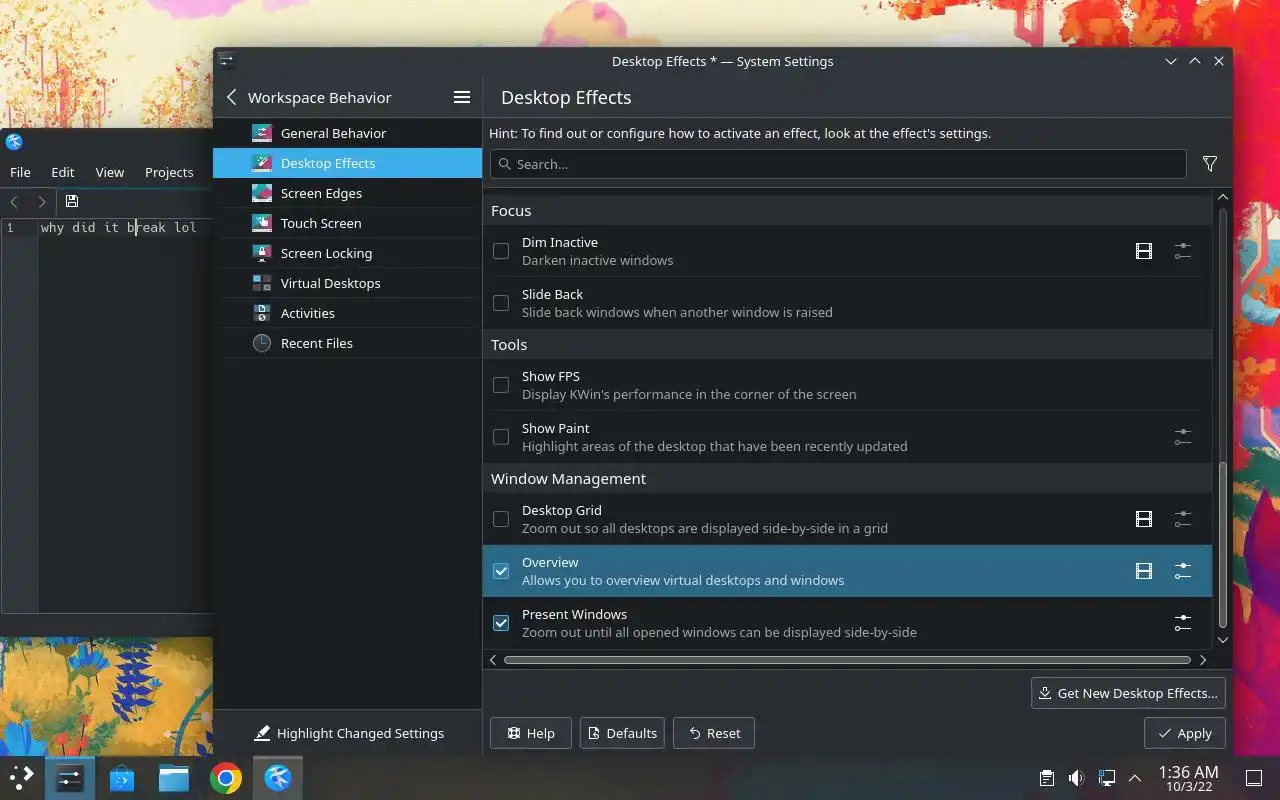This screenshot has height=800, width=1280.
Task: Enable the Desktop Grid checkbox
Action: coord(501,519)
